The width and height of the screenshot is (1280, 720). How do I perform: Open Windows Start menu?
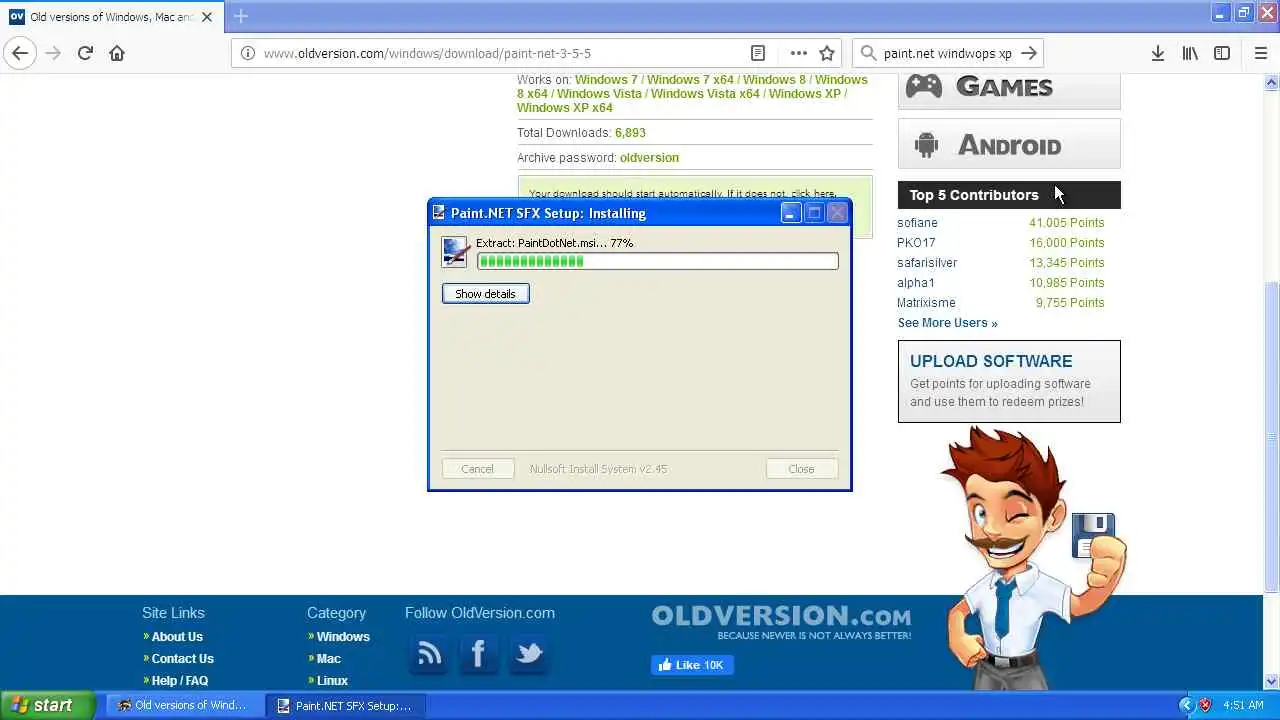click(46, 705)
